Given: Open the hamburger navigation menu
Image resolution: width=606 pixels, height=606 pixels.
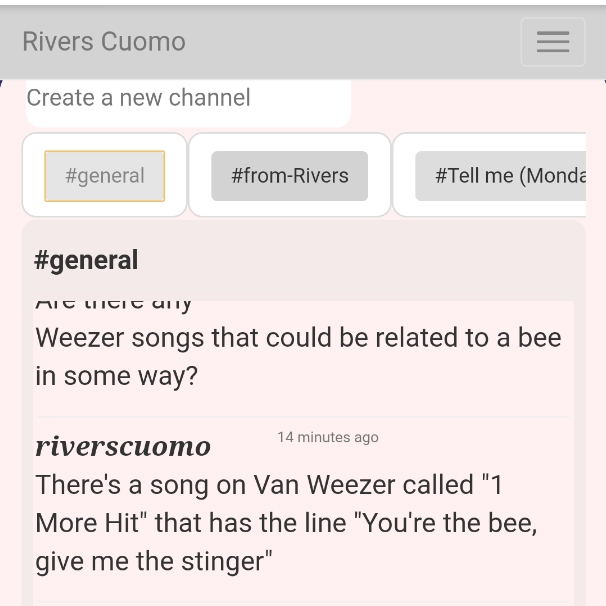Looking at the screenshot, I should point(552,42).
